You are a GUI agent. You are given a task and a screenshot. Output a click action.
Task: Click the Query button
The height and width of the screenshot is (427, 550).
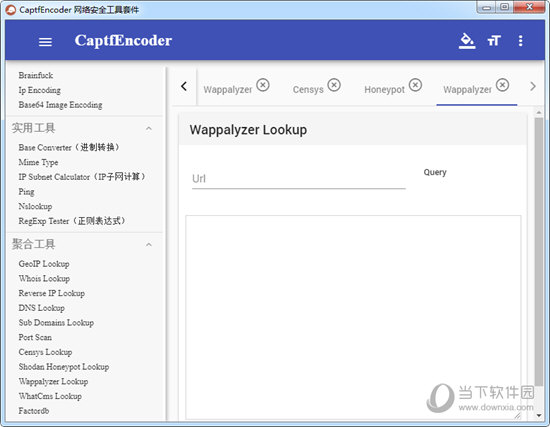tap(435, 172)
